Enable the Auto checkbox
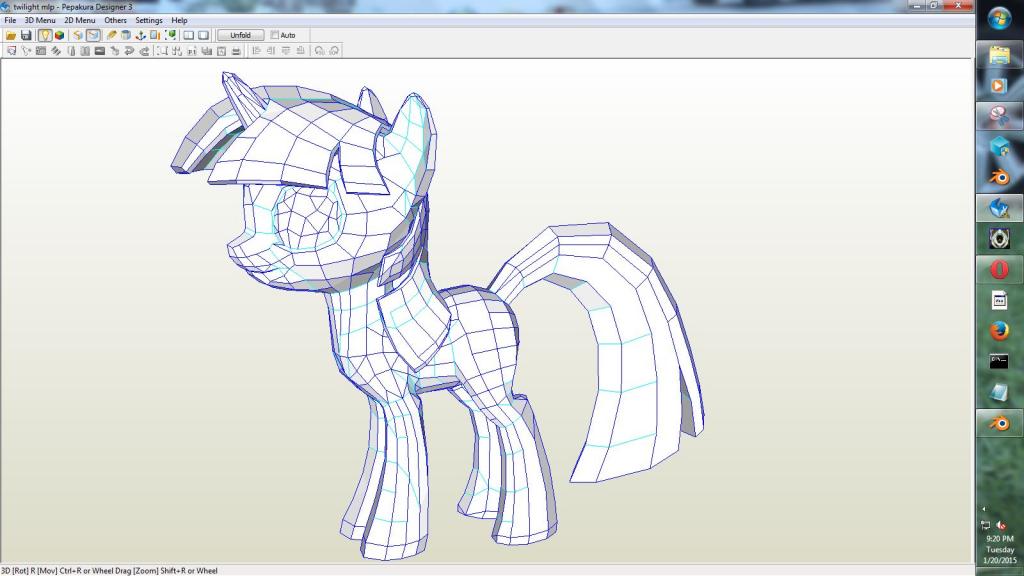The width and height of the screenshot is (1024, 576). pyautogui.click(x=275, y=35)
